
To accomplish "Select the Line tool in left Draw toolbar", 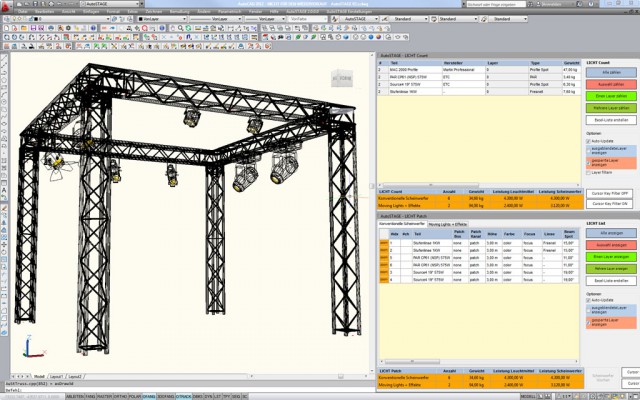I will 4,57.
